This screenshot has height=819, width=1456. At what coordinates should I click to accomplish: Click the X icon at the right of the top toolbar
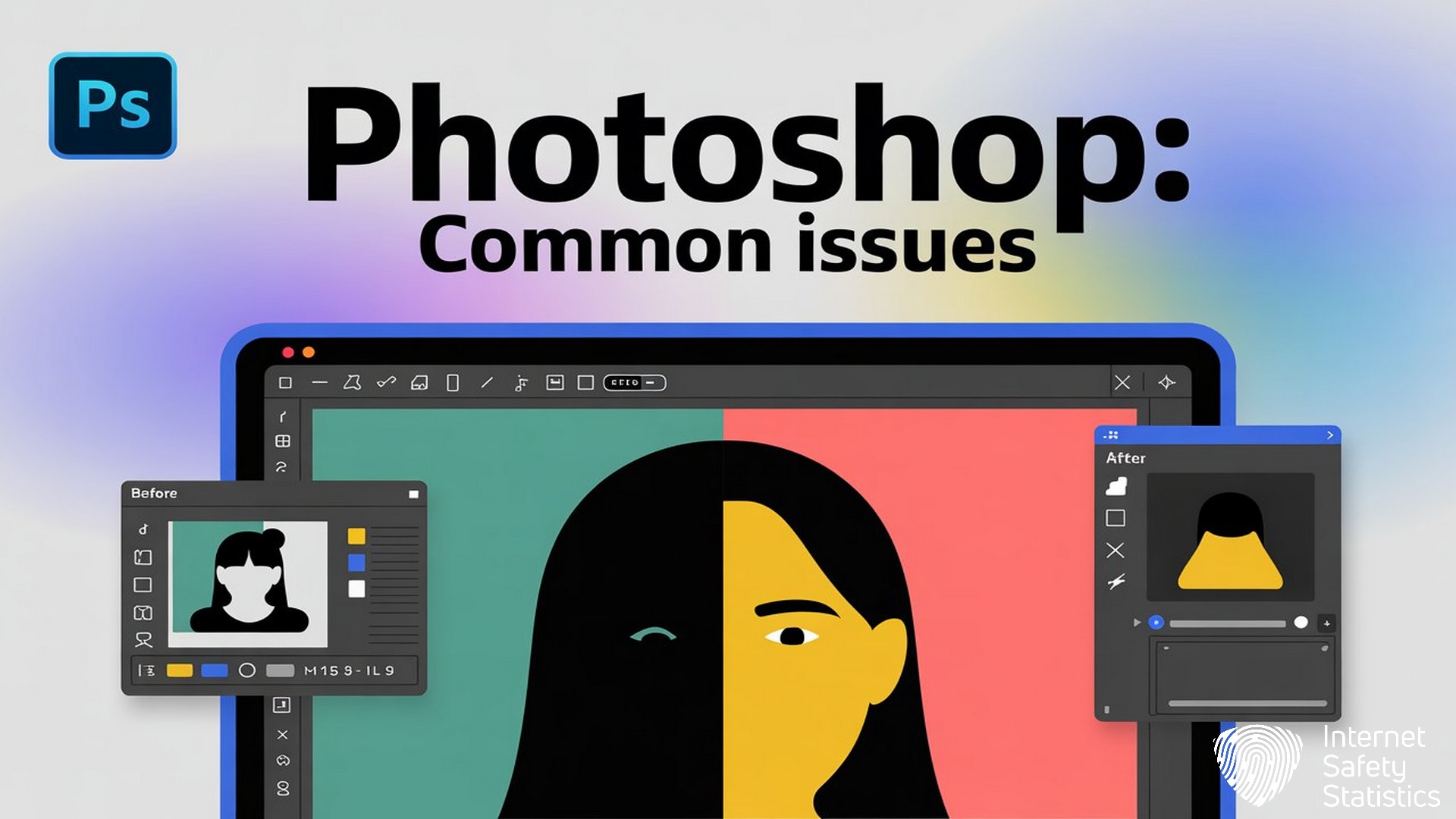(x=1122, y=382)
